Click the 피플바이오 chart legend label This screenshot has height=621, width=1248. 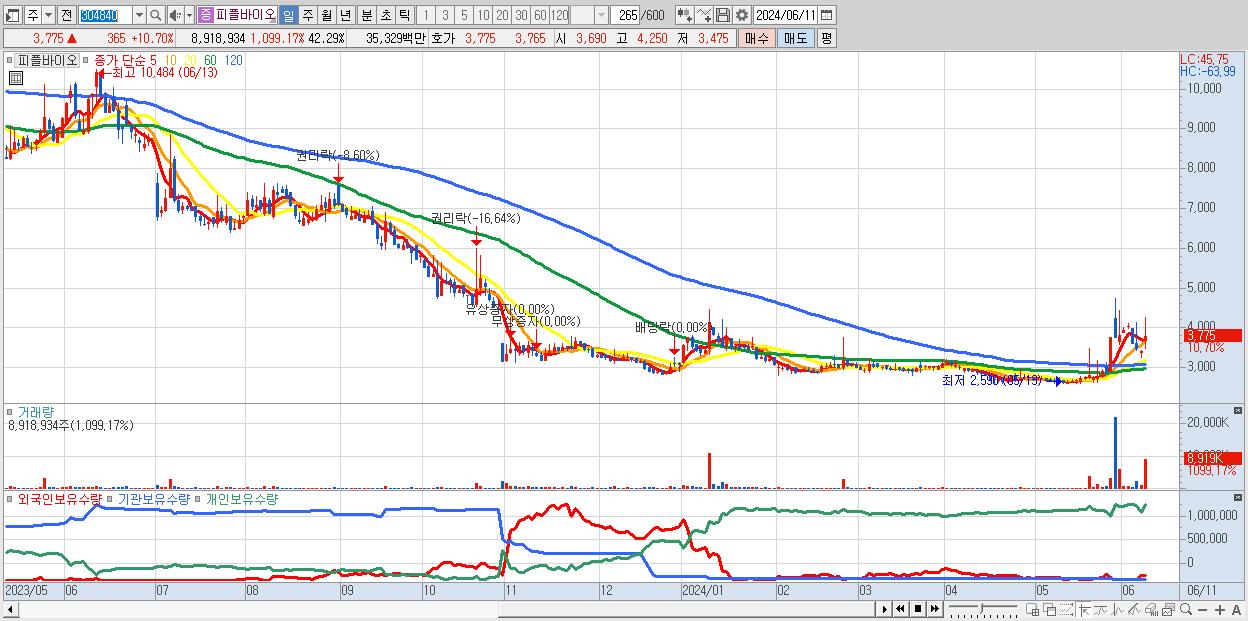(x=47, y=60)
